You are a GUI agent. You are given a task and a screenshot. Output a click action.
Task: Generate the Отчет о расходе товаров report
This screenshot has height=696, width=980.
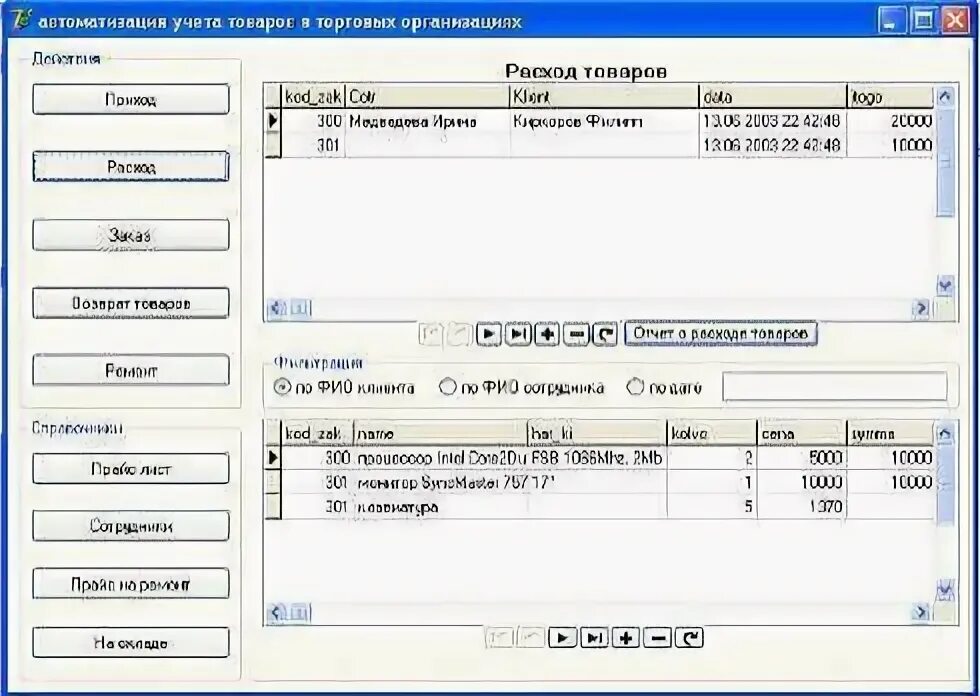pos(721,334)
